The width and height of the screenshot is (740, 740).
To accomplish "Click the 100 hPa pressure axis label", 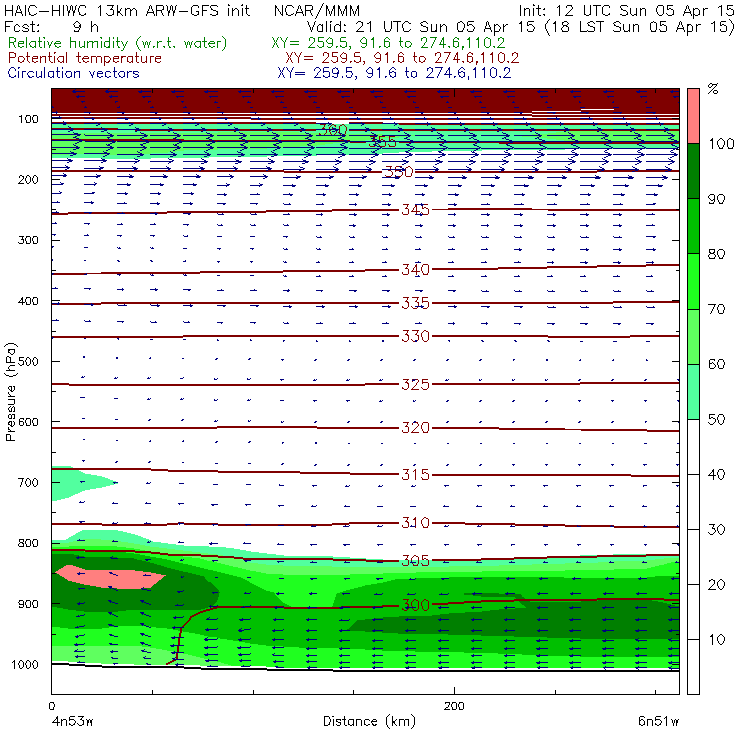I will coord(28,119).
